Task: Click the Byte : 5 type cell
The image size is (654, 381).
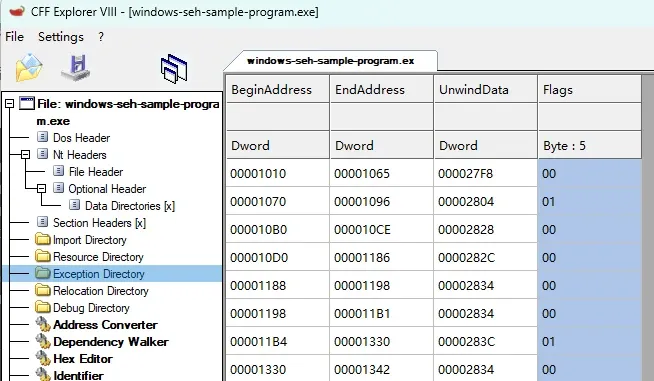Action: pyautogui.click(x=589, y=145)
